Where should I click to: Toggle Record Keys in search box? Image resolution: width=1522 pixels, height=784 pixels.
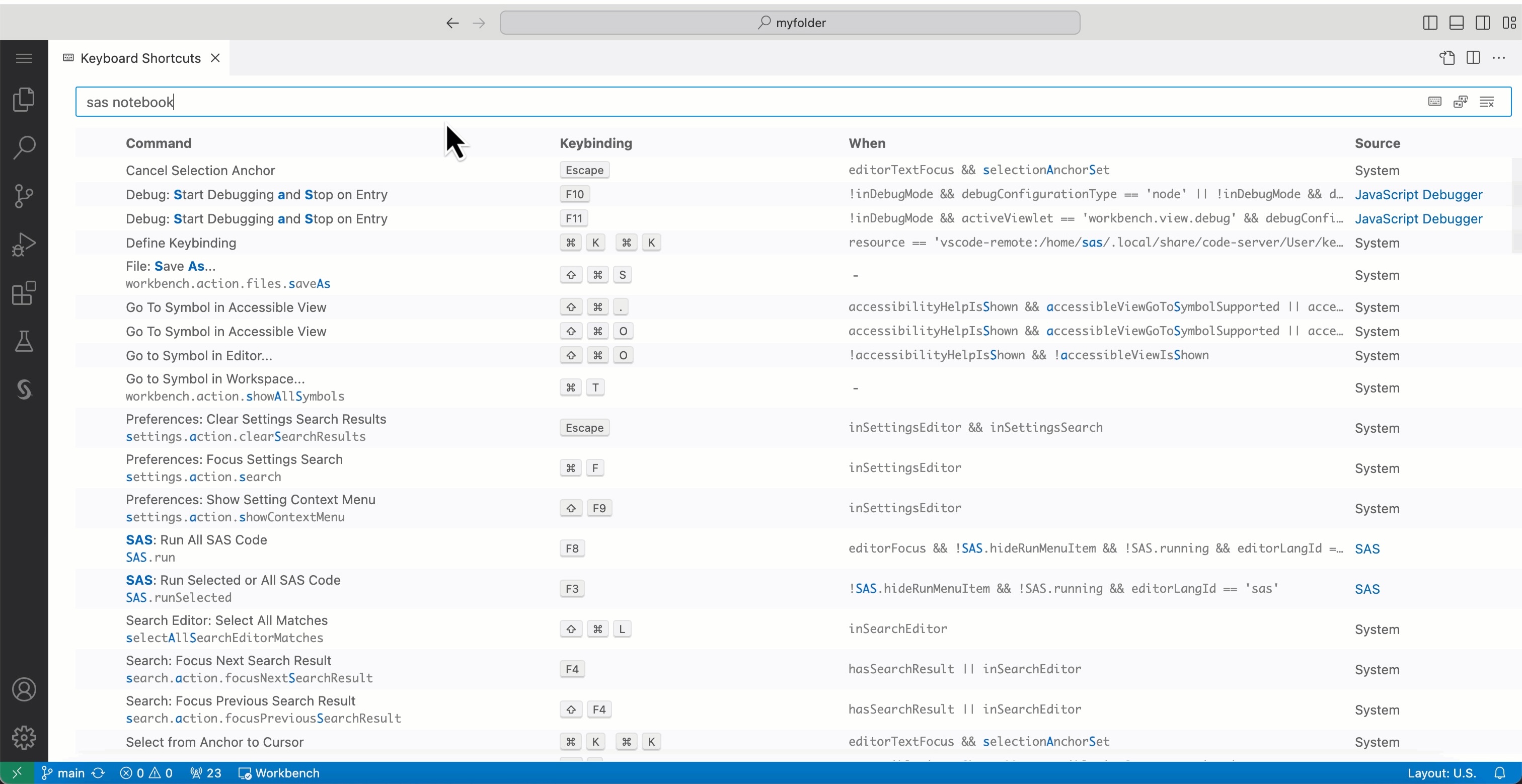click(x=1434, y=102)
